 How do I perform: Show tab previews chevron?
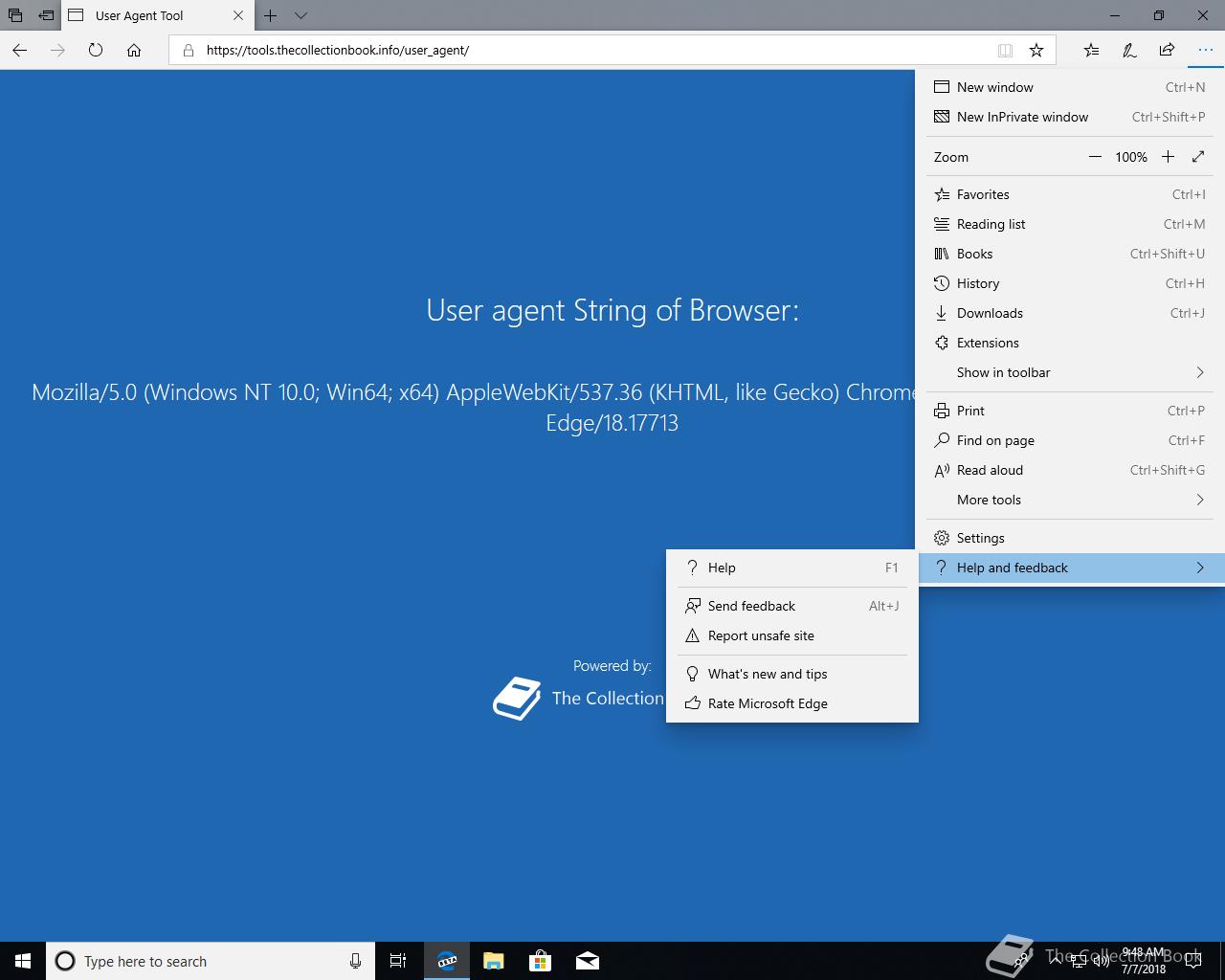tap(301, 15)
